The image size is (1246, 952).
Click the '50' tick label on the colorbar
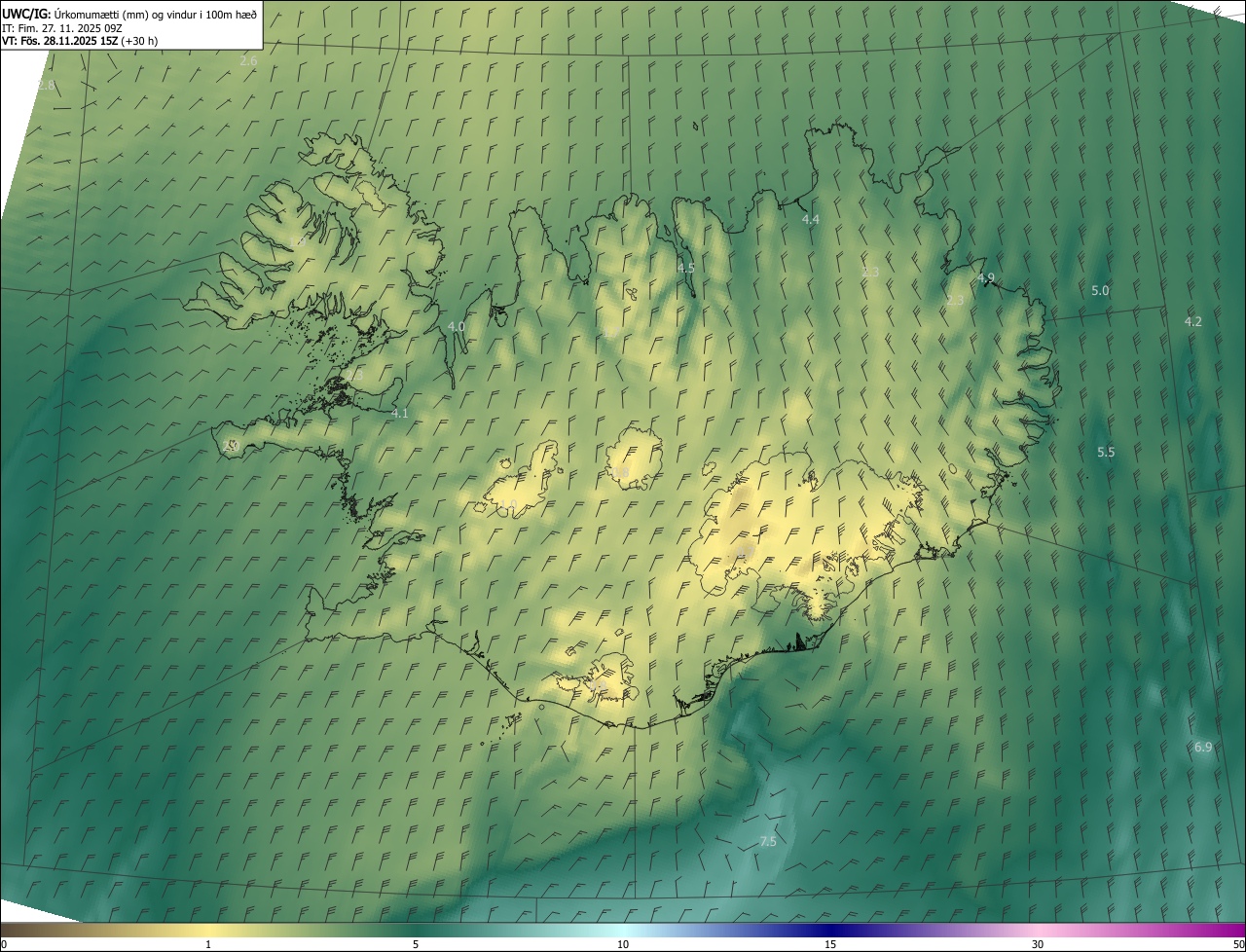(x=1238, y=945)
